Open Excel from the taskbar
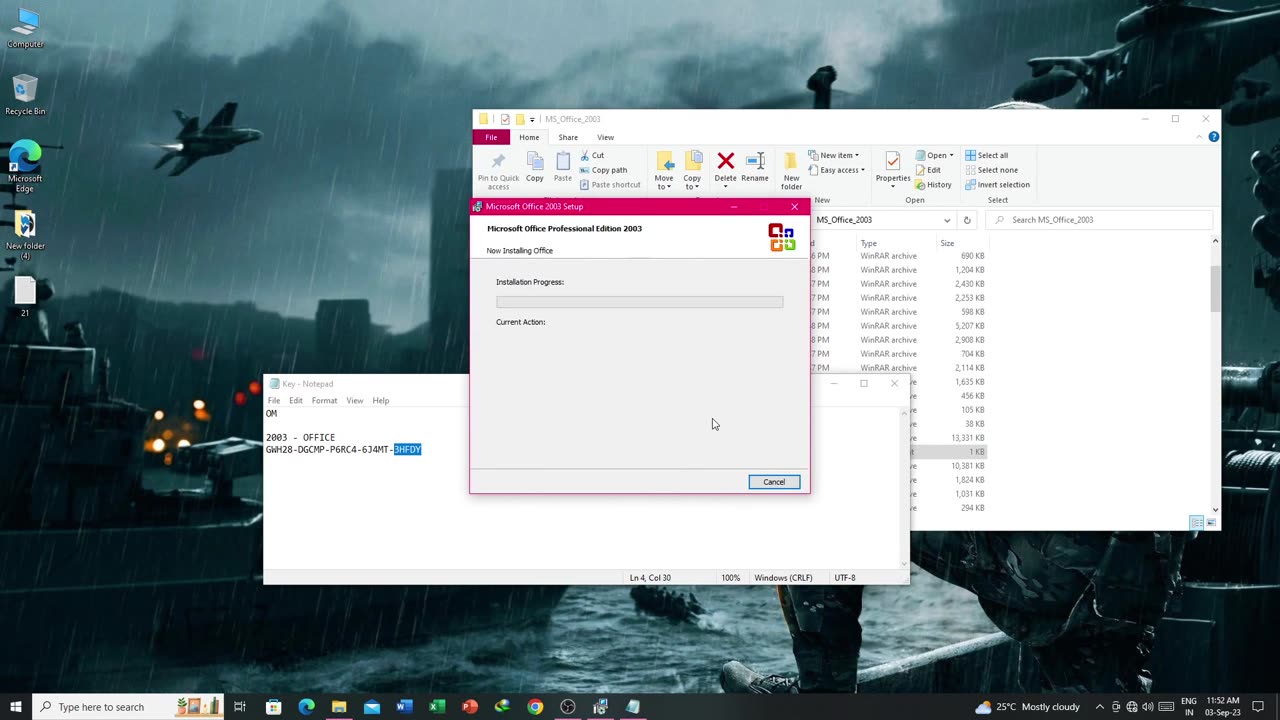This screenshot has width=1280, height=720. pos(437,707)
